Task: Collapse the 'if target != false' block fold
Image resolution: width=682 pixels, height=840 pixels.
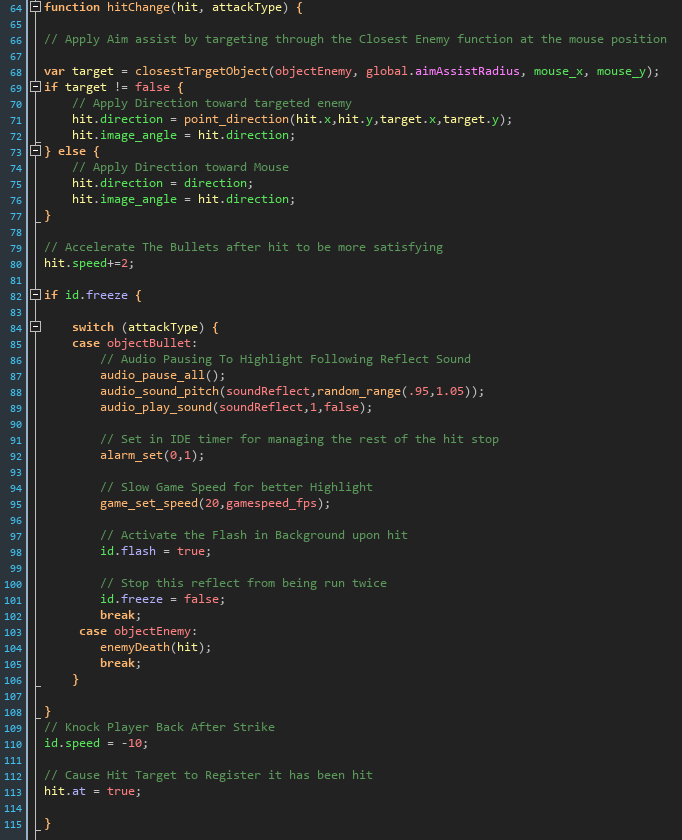Action: [x=35, y=87]
